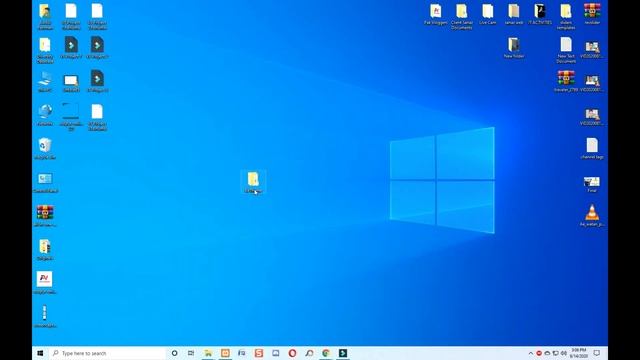640x360 pixels.
Task: Select the user folder with person picture
Action: point(45,16)
